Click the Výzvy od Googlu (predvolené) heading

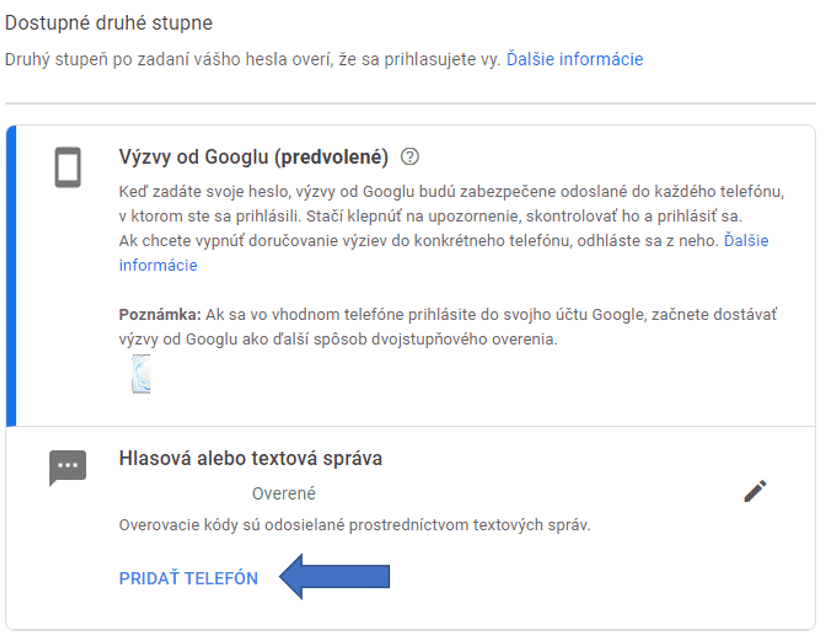[253, 157]
